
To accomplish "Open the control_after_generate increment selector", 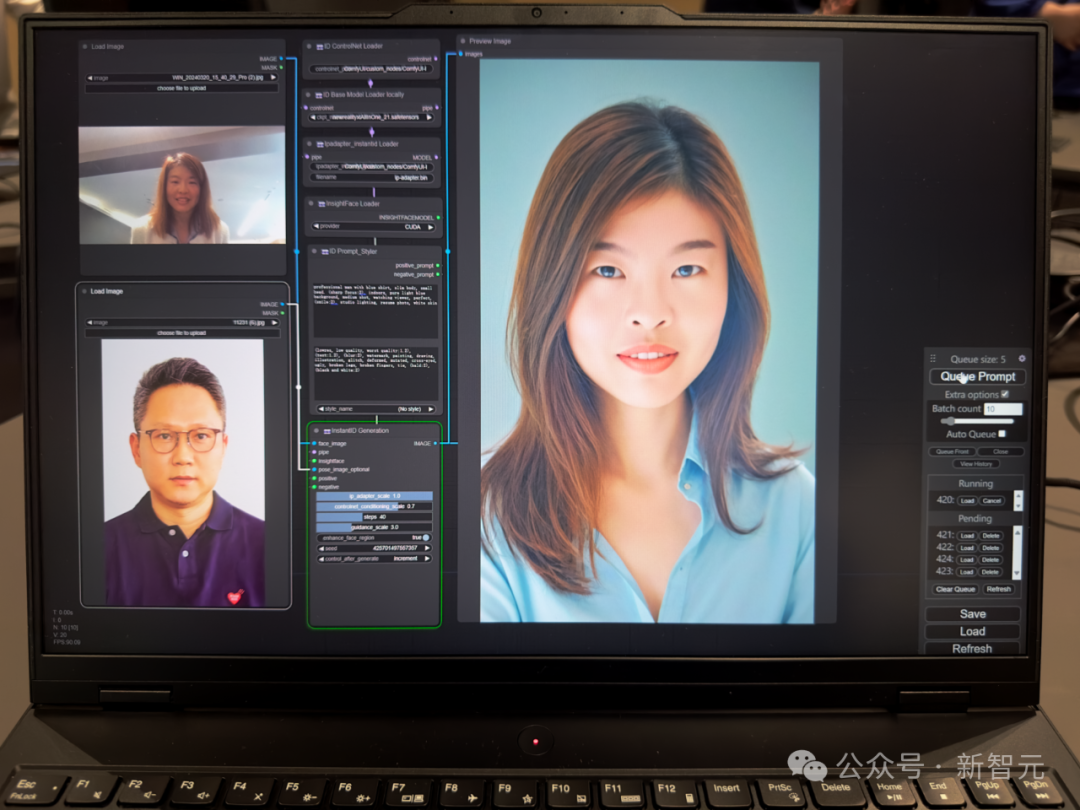I will pos(375,559).
